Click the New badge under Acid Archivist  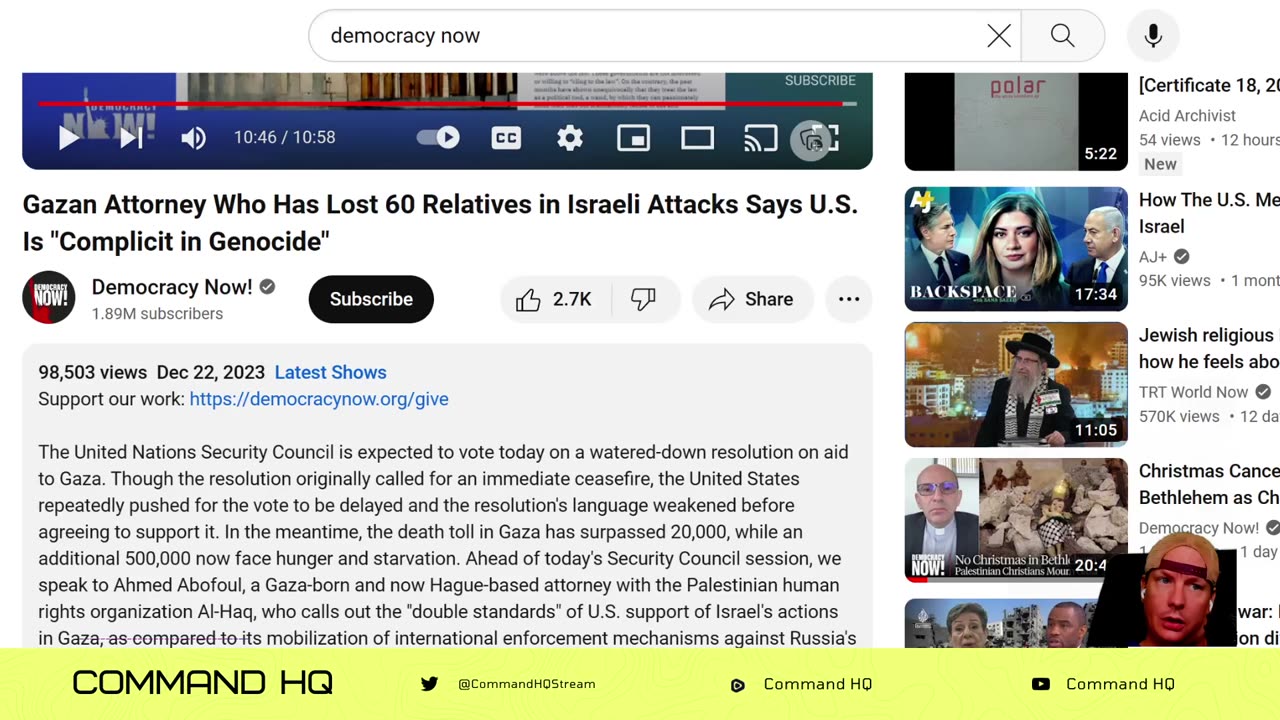pos(1160,164)
